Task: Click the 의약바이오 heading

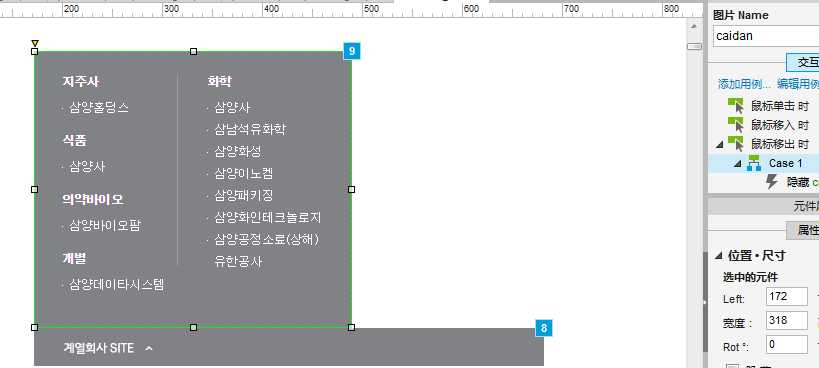Action: 93,199
